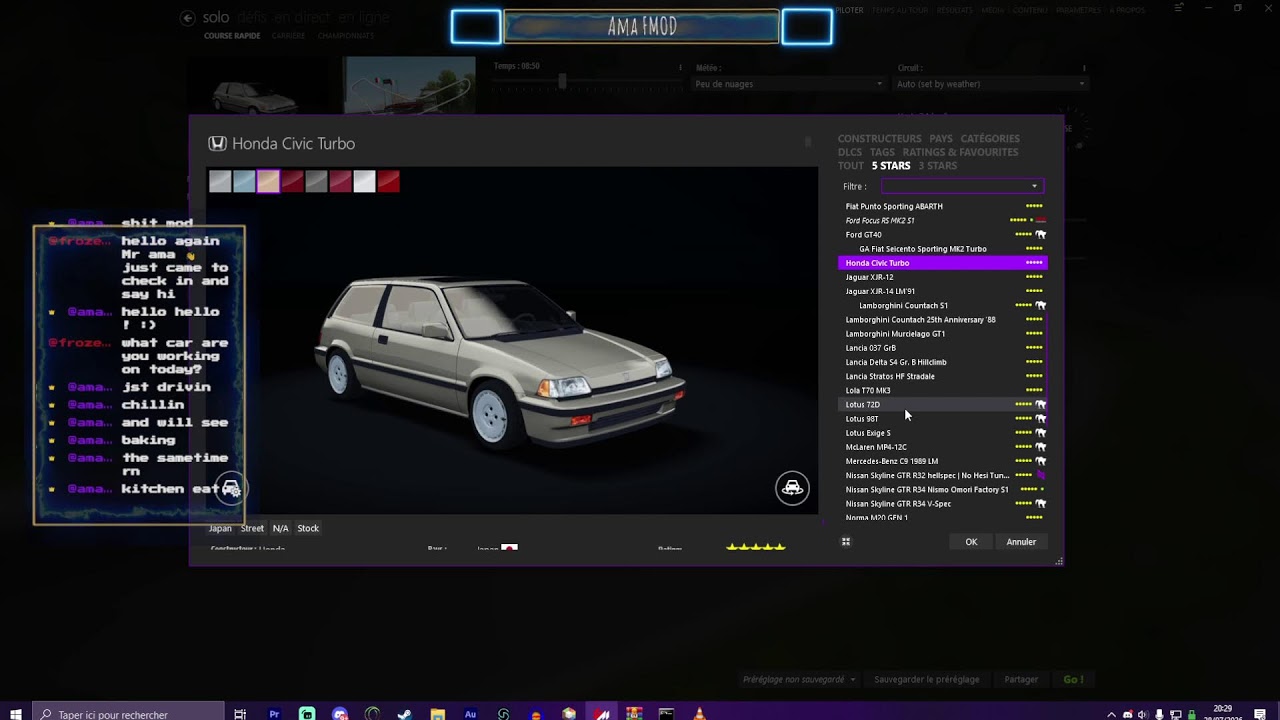Open the CONSTRUCTEURS tab
The width and height of the screenshot is (1280, 720).
click(879, 139)
